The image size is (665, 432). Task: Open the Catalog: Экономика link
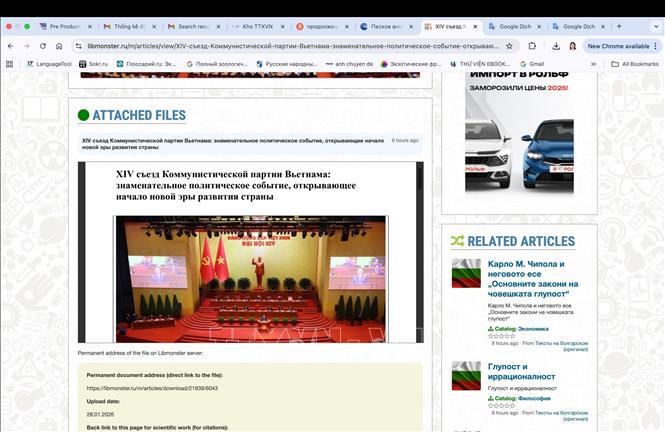(x=518, y=328)
